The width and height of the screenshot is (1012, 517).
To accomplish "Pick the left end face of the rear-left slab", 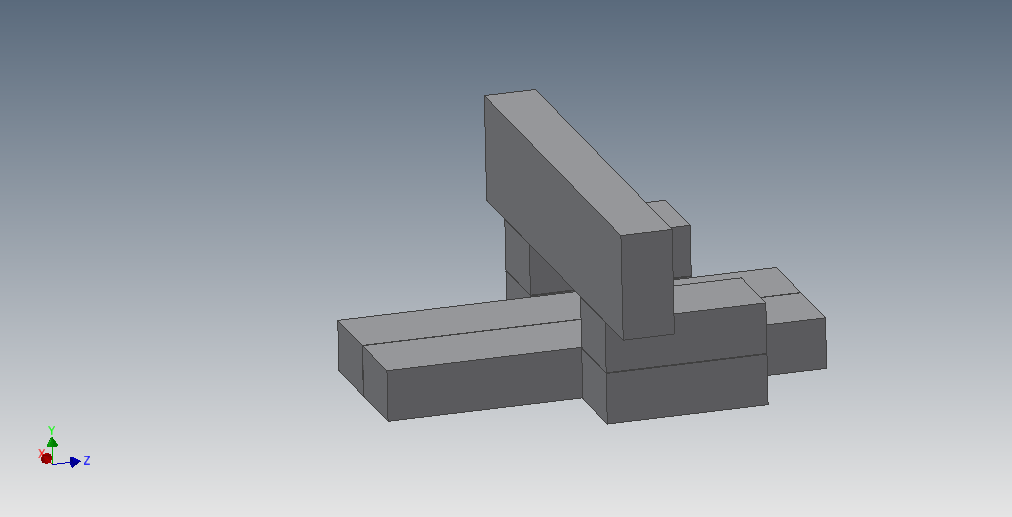I will pos(349,353).
